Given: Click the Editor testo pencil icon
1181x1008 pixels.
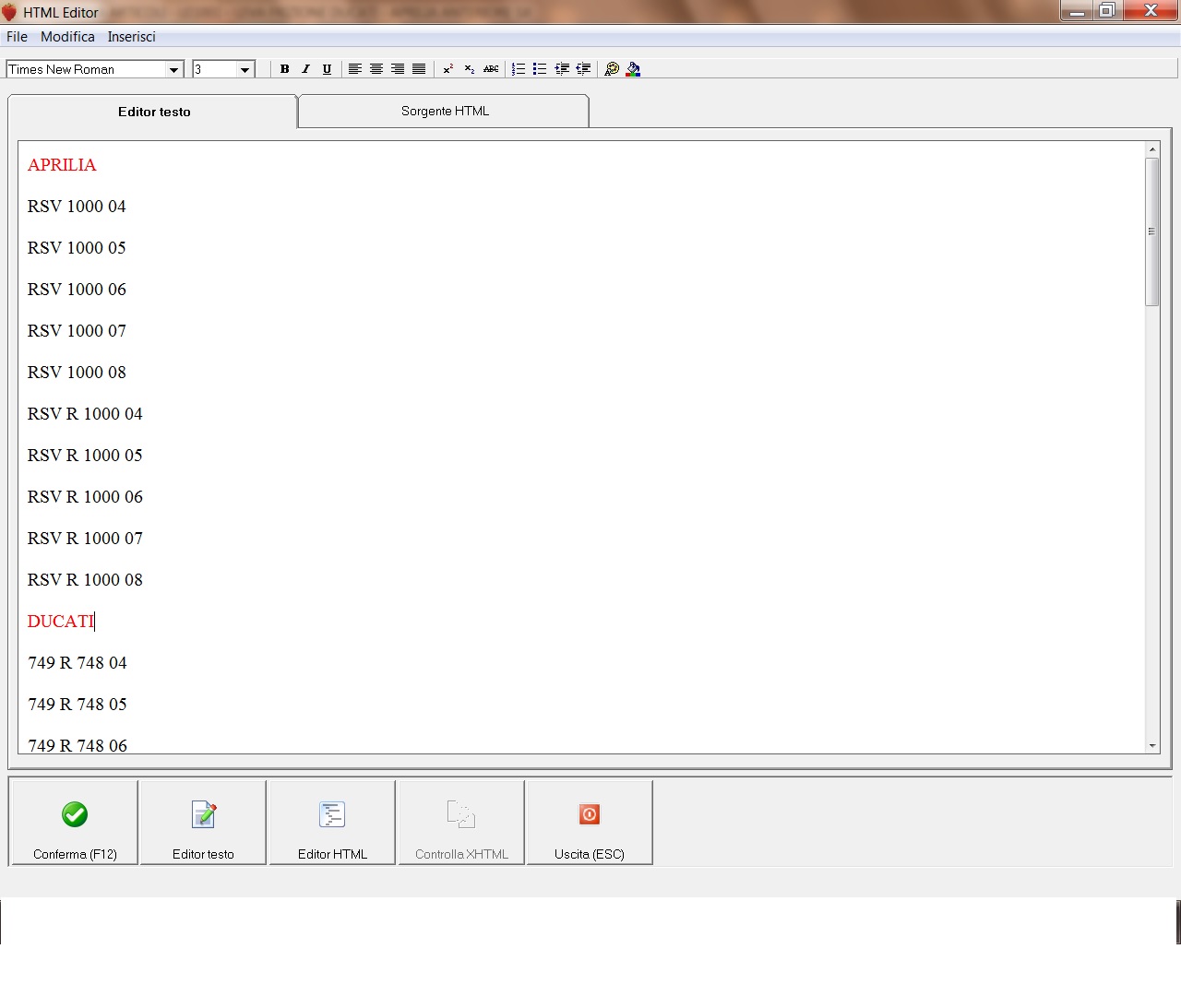Looking at the screenshot, I should (204, 814).
